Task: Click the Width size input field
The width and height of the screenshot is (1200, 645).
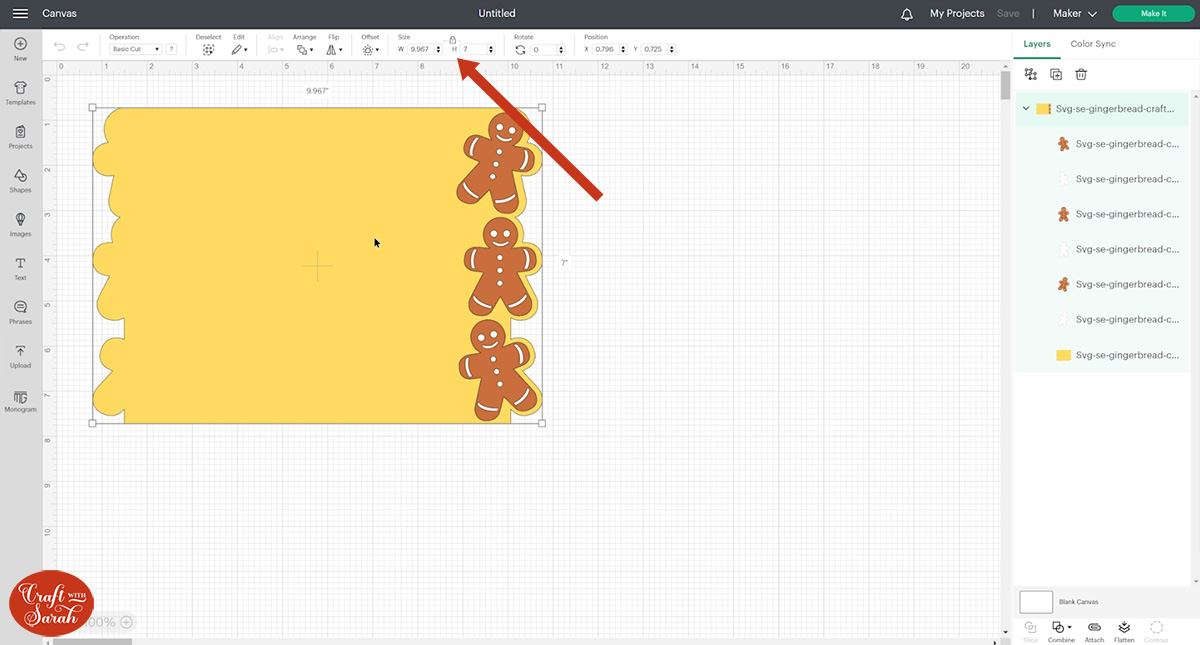Action: (420, 49)
